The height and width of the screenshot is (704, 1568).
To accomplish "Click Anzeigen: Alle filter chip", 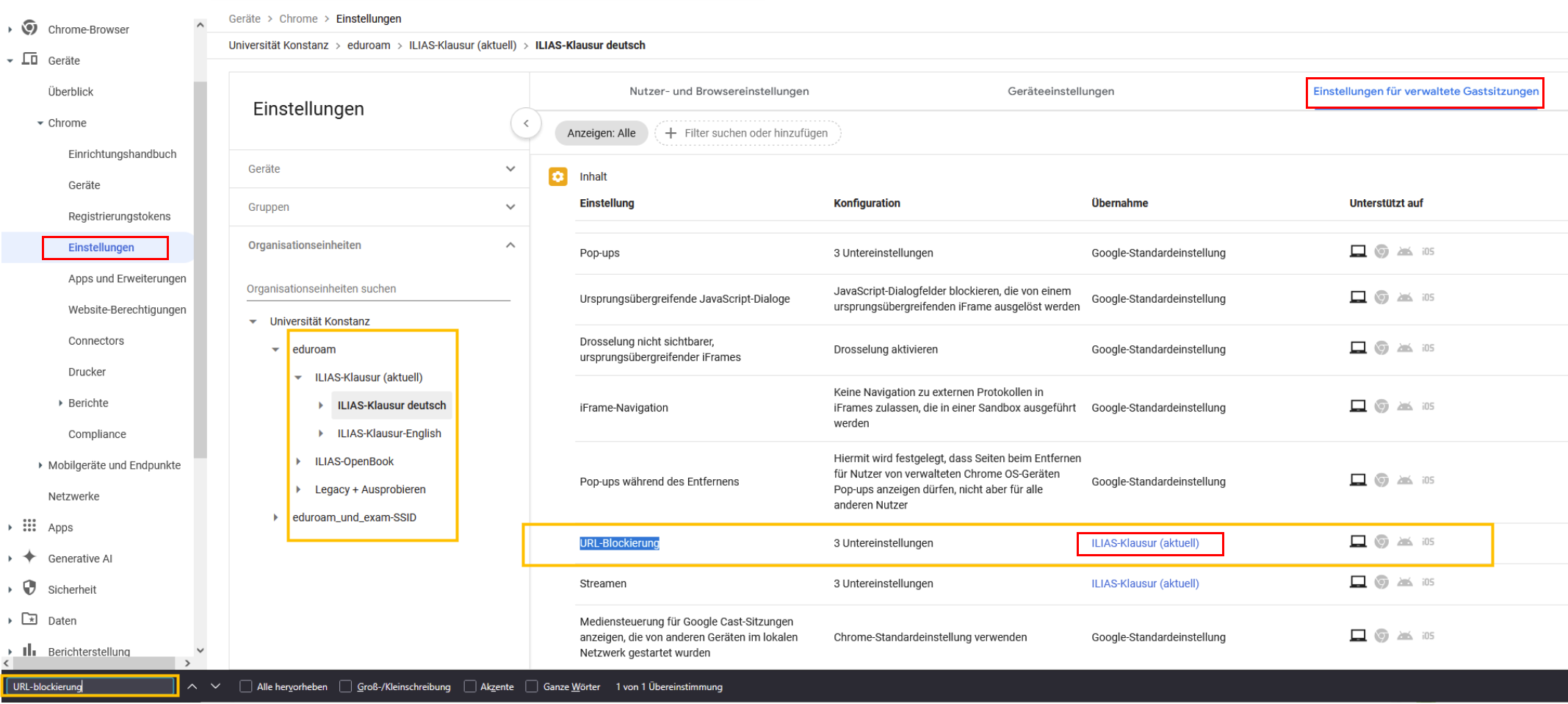I will (601, 133).
